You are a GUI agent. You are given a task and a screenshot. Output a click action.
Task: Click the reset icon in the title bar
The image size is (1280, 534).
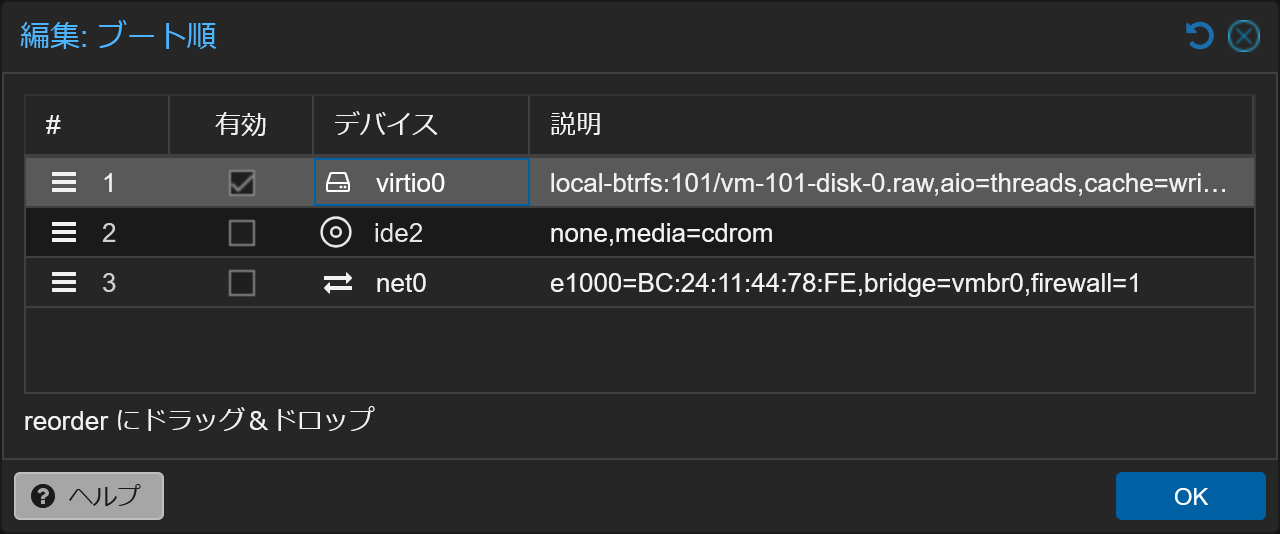tap(1199, 37)
